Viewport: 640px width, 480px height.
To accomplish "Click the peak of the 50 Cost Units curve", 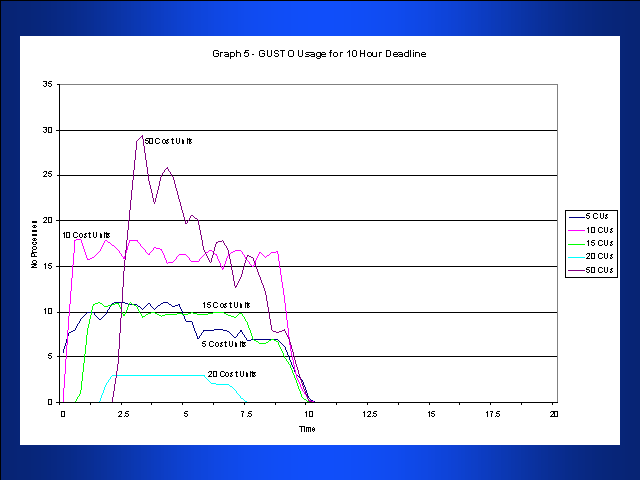I will (x=143, y=137).
